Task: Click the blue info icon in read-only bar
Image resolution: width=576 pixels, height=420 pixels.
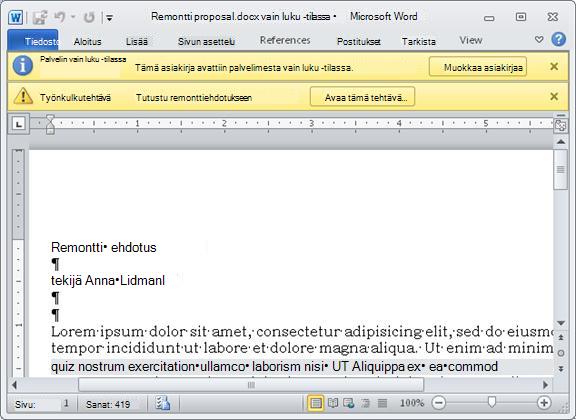Action: pos(23,66)
